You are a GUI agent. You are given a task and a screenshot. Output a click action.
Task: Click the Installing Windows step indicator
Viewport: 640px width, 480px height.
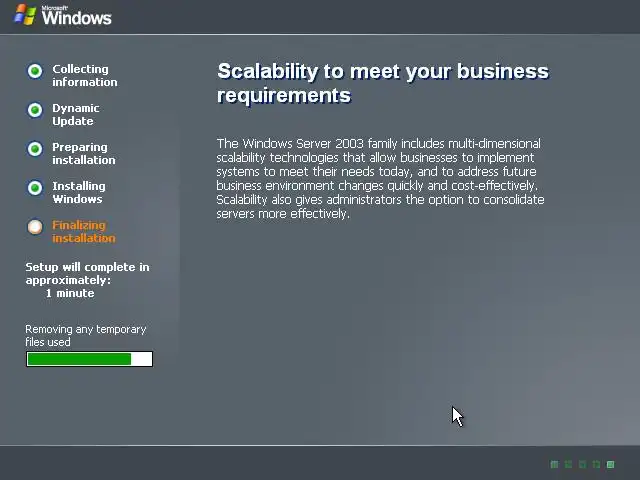coord(35,188)
